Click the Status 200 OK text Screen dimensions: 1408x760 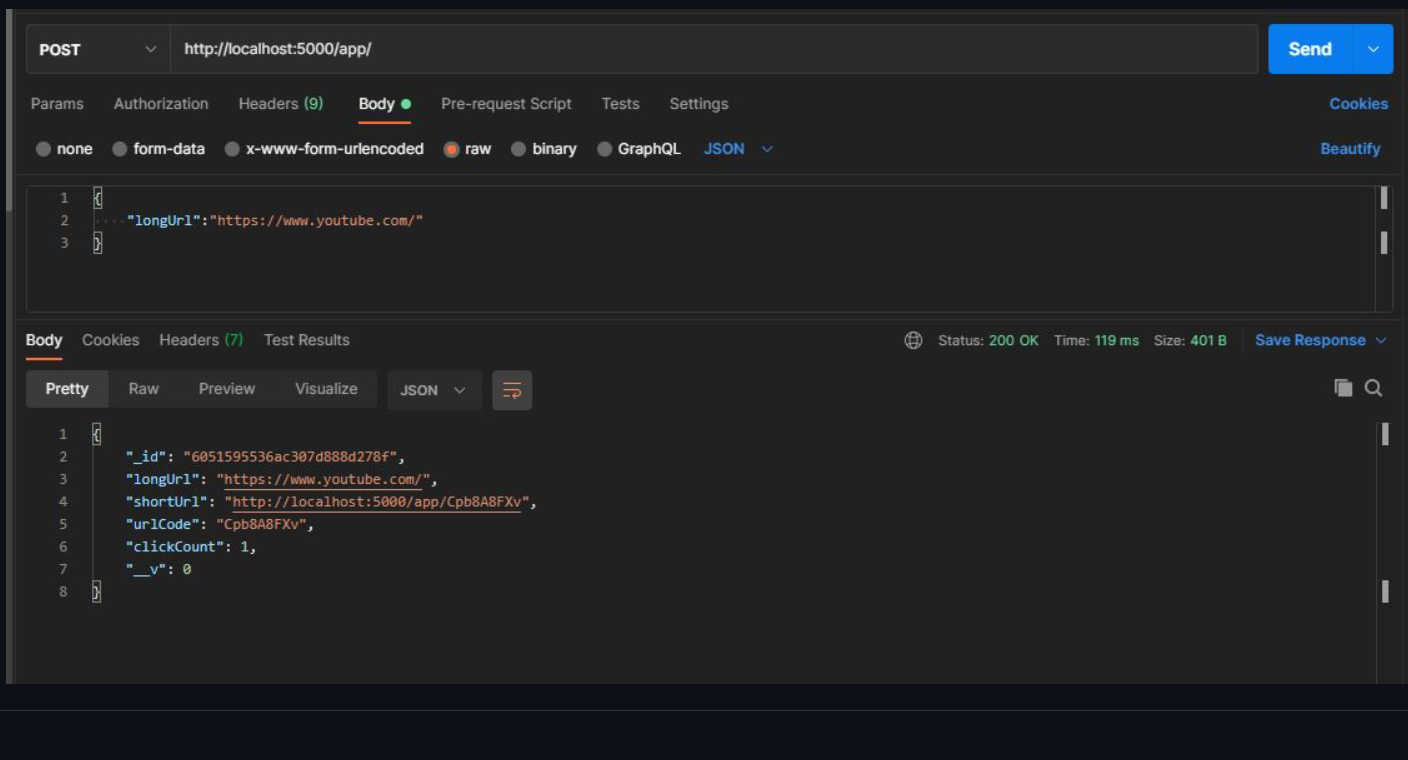[988, 340]
